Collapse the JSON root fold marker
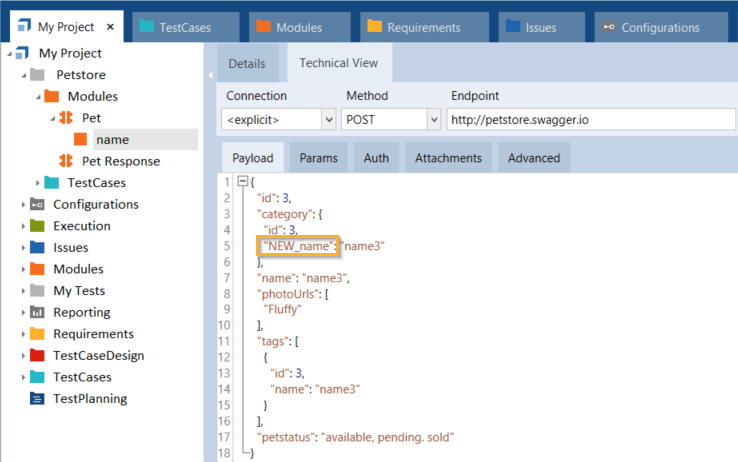The width and height of the screenshot is (738, 462). (241, 181)
